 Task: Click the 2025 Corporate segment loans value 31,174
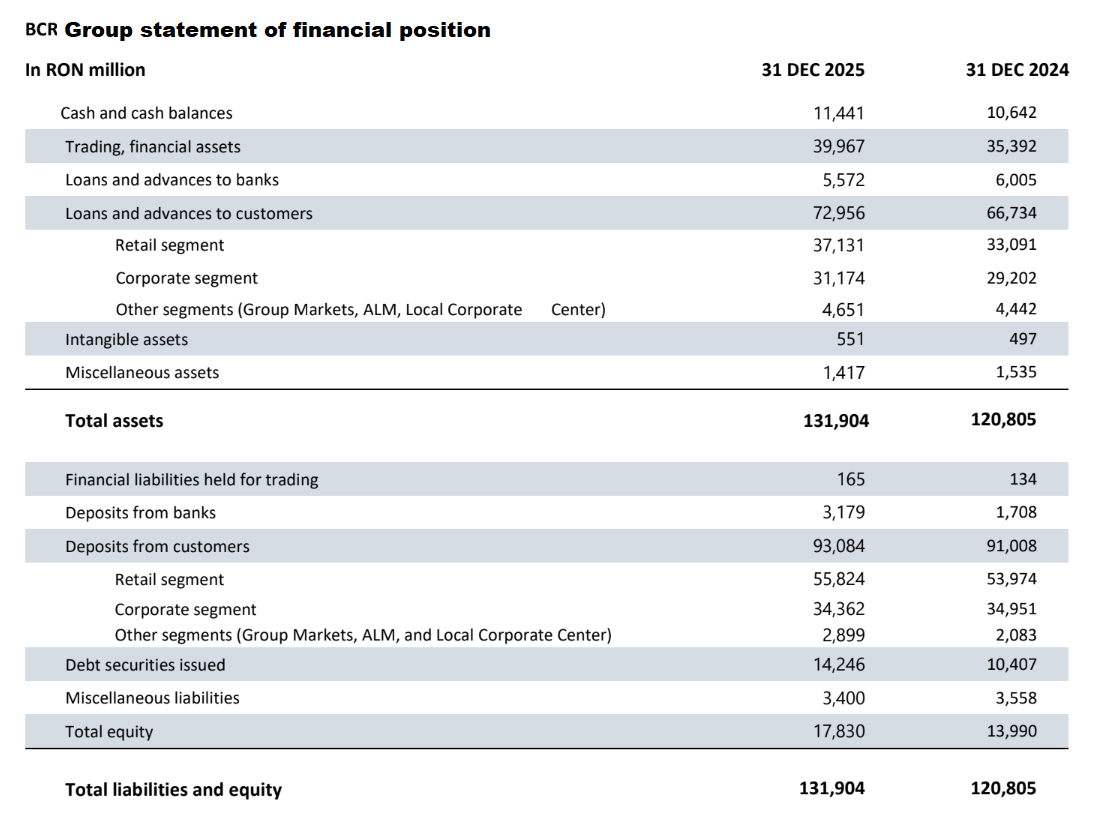pyautogui.click(x=840, y=278)
